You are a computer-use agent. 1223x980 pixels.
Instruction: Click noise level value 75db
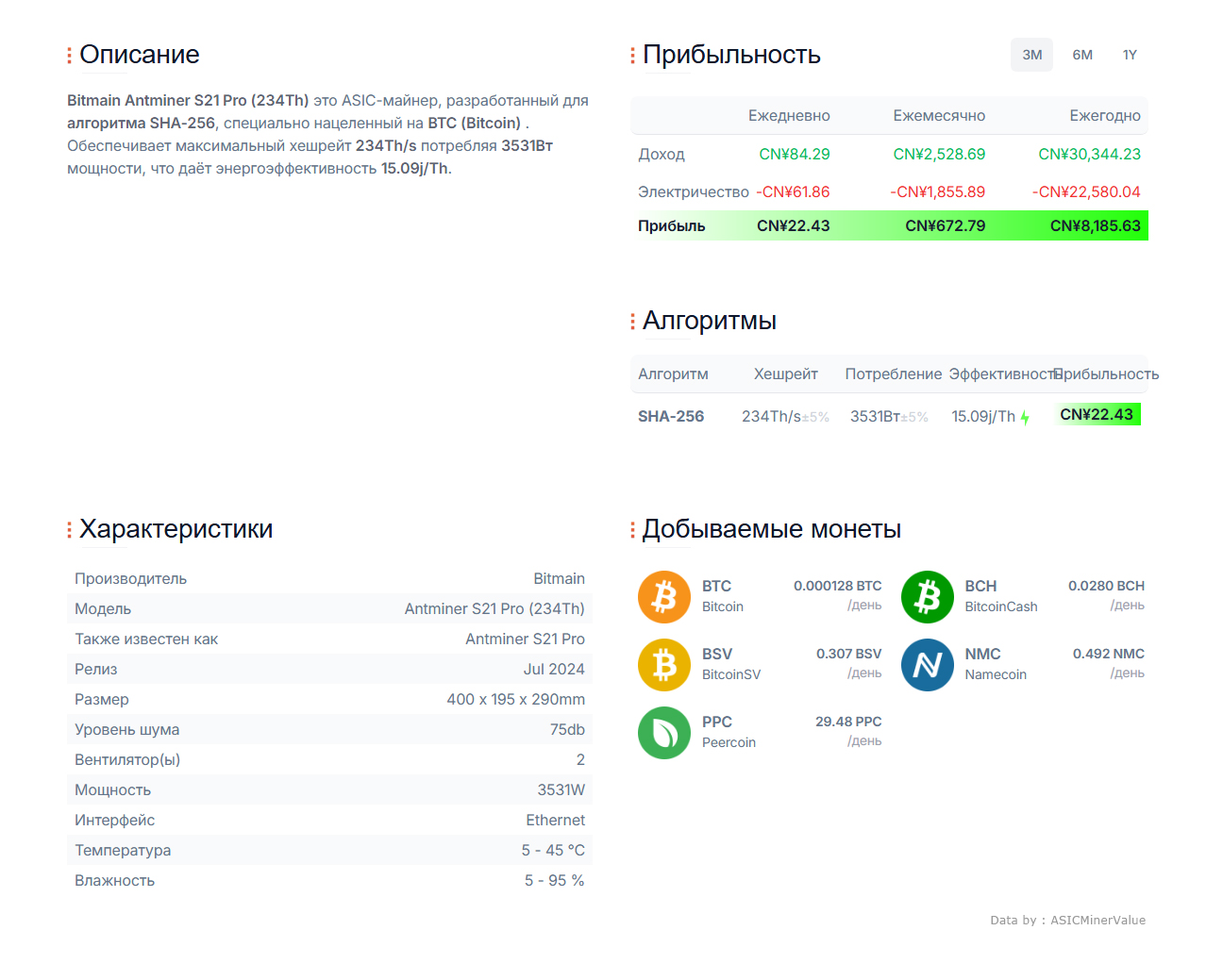coord(567,729)
